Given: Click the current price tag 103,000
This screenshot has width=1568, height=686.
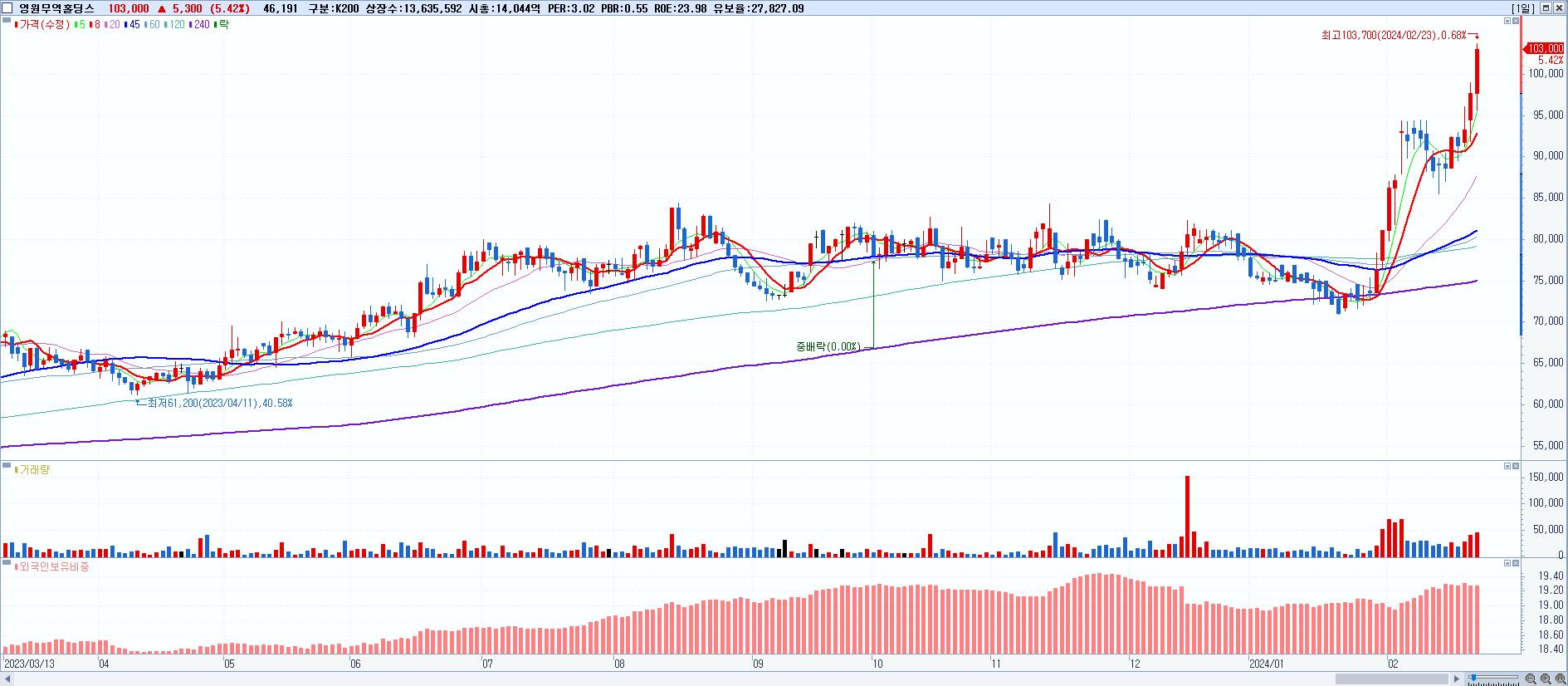Looking at the screenshot, I should (1543, 48).
